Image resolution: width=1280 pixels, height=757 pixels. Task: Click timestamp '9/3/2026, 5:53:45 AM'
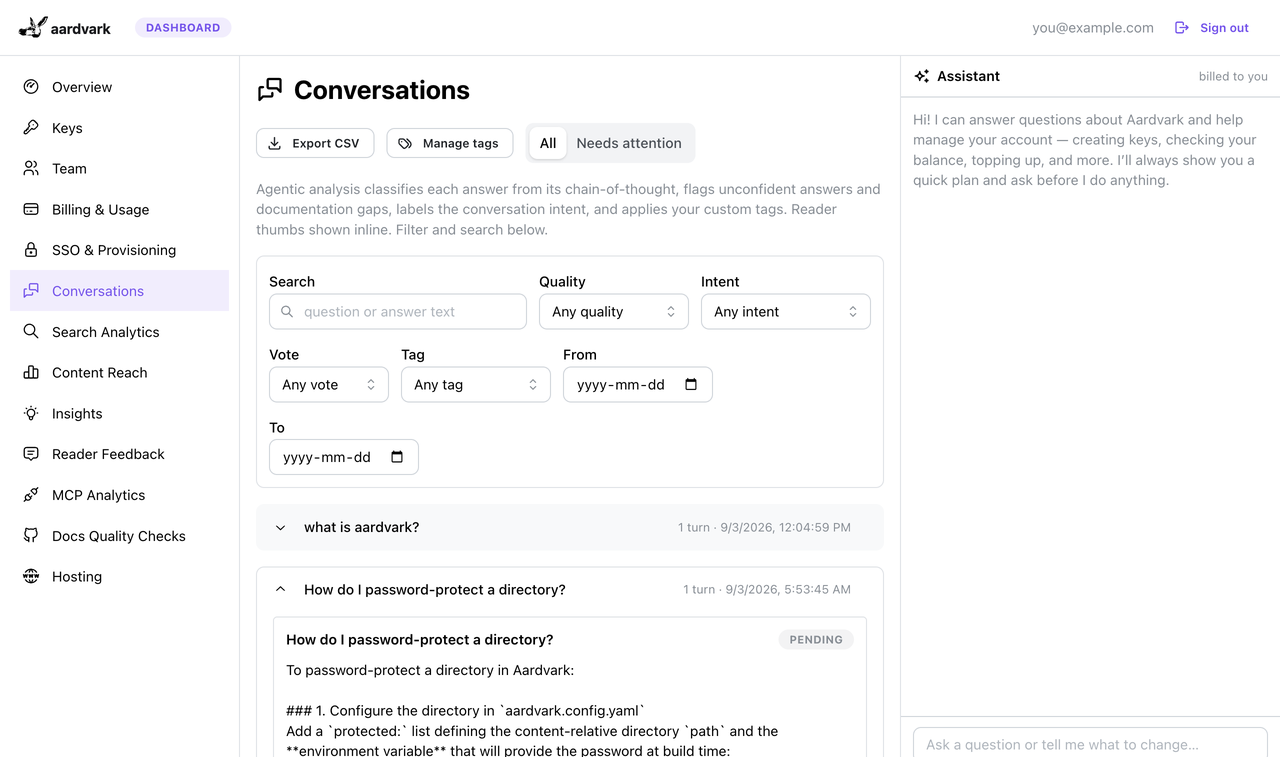pyautogui.click(x=788, y=590)
